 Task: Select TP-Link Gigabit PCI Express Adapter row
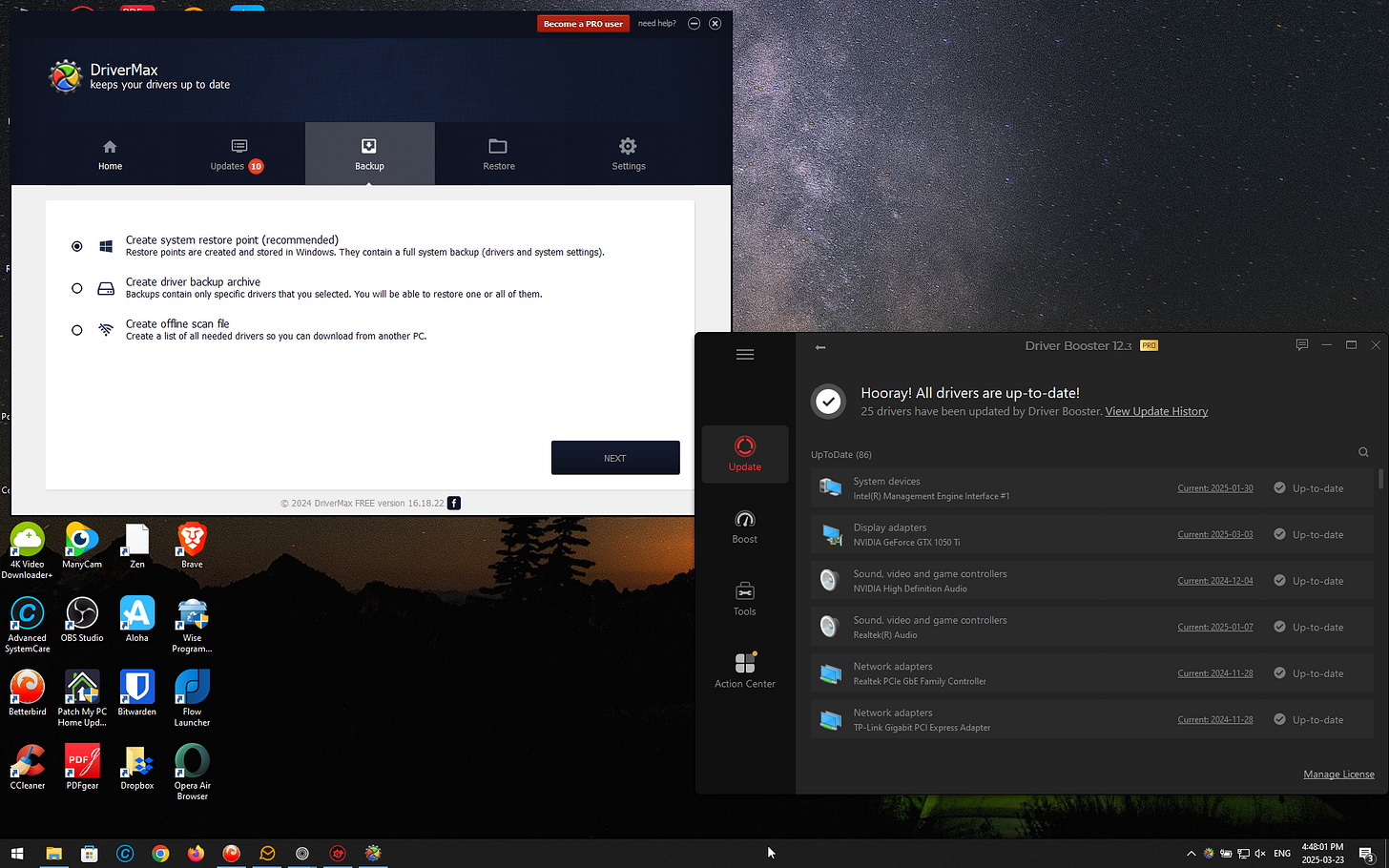1092,719
